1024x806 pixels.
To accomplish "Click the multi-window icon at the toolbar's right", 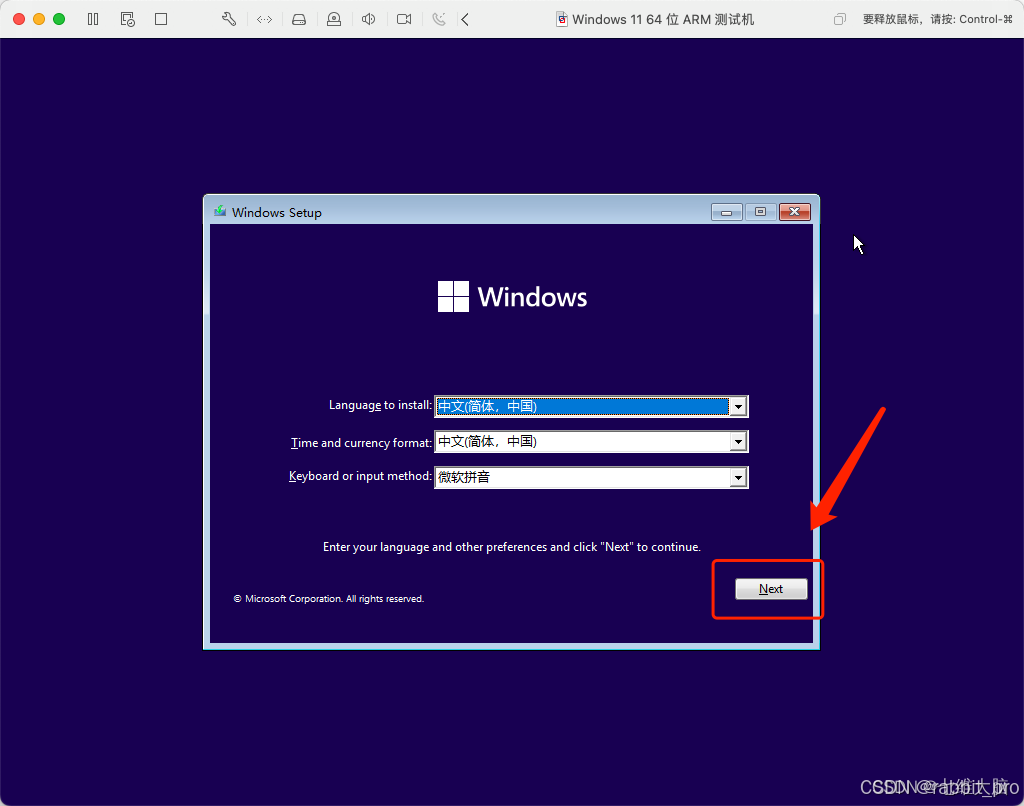I will click(840, 19).
